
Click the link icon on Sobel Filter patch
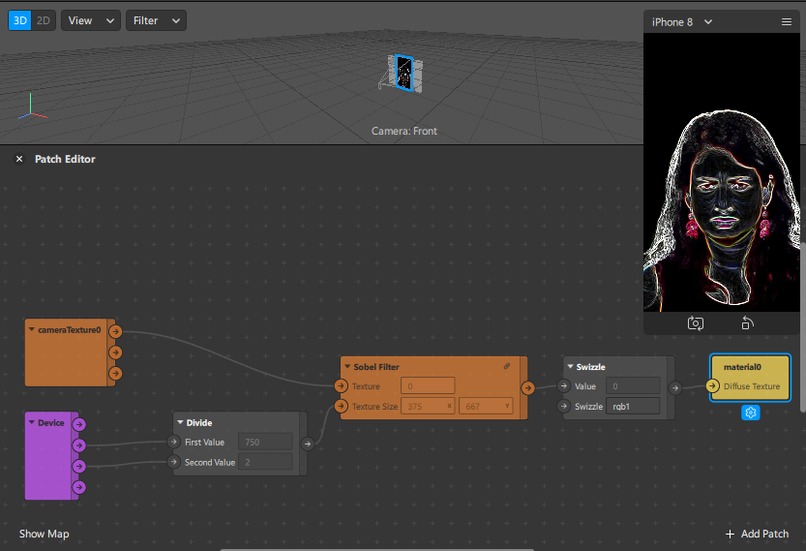(507, 366)
